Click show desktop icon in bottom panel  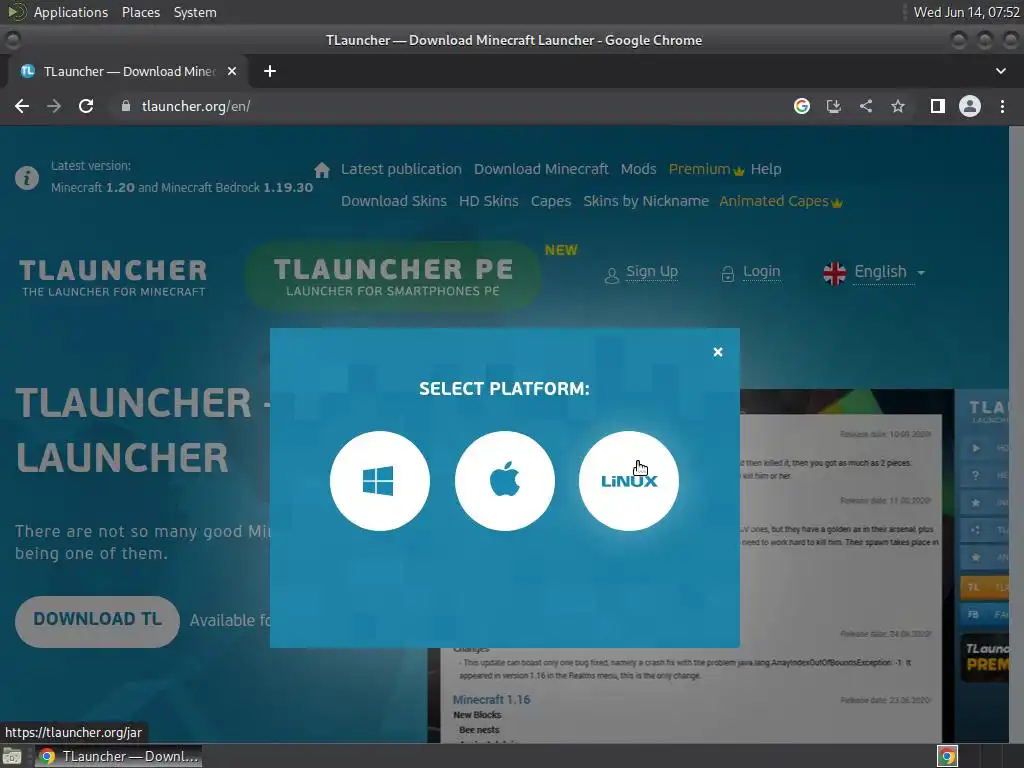tap(12, 756)
